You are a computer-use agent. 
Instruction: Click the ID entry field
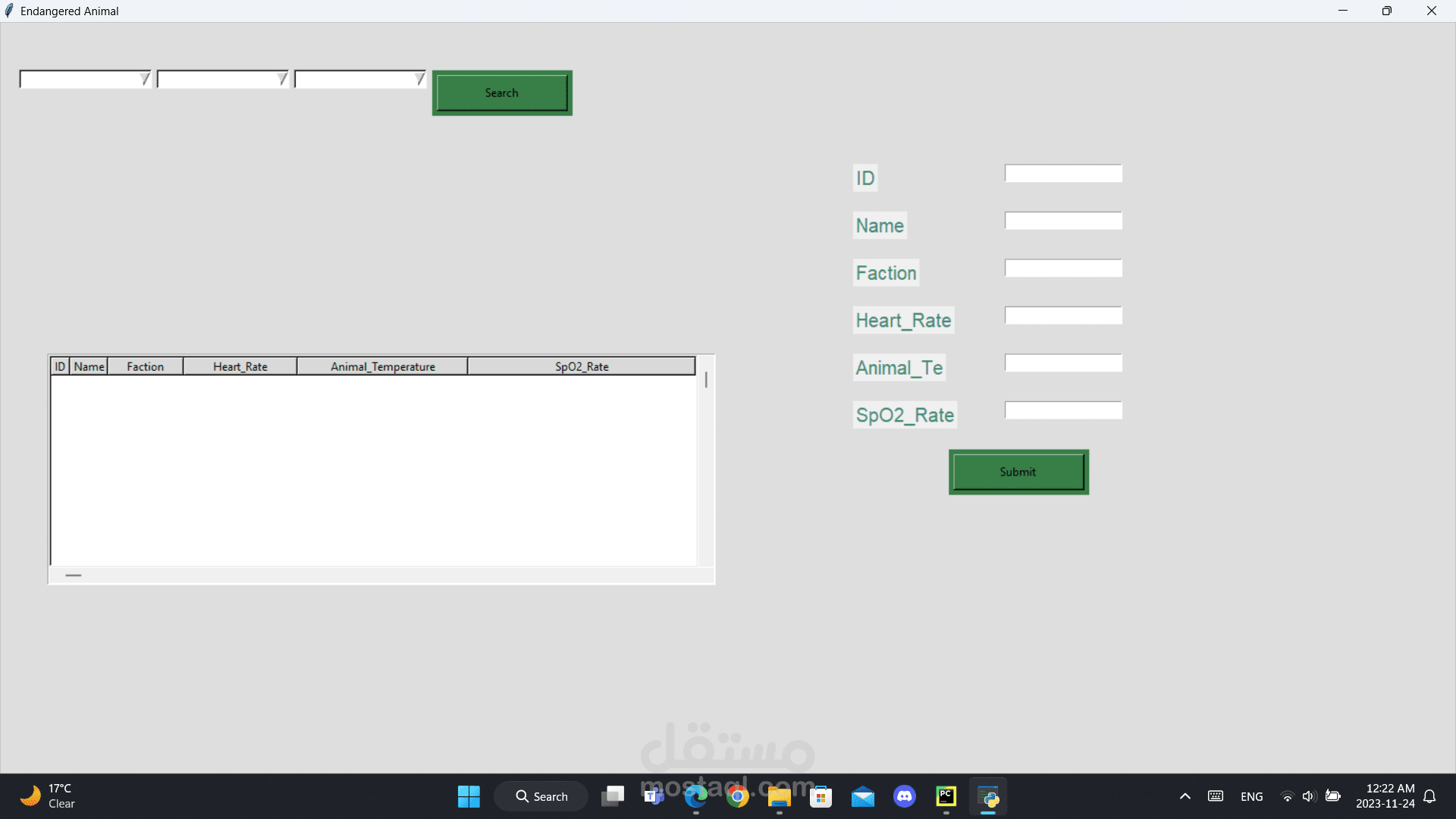pos(1062,174)
